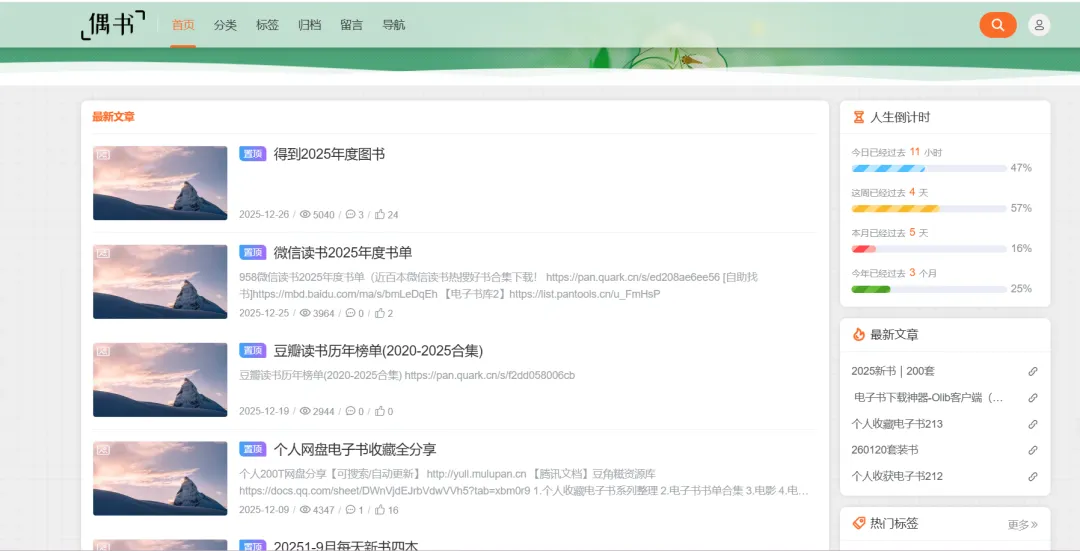Image resolution: width=1080 pixels, height=551 pixels.
Task: Open sidebar link 260120套装书
Action: 884,450
